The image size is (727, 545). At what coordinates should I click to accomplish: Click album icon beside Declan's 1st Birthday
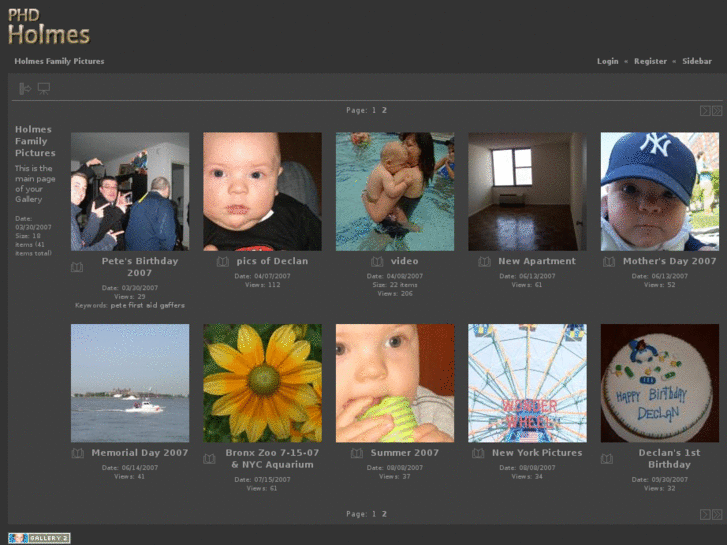coord(607,459)
